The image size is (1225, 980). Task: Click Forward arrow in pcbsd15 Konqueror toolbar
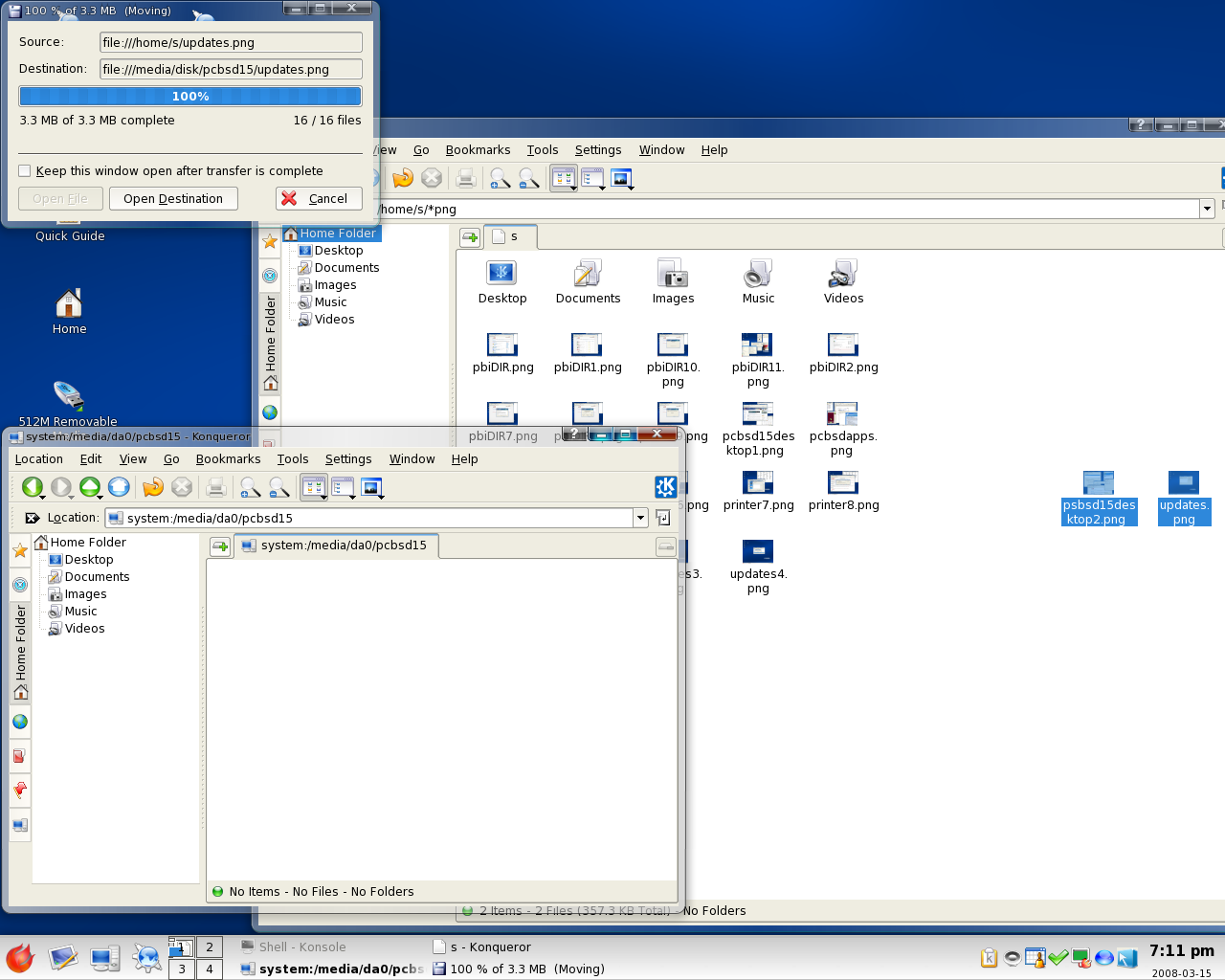61,487
